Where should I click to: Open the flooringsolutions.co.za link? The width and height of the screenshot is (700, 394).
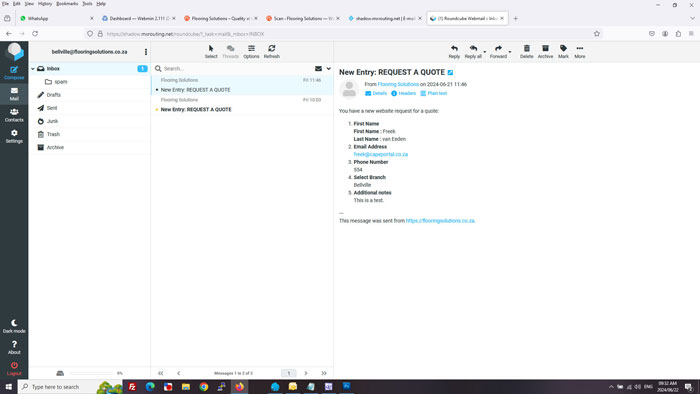click(x=440, y=221)
